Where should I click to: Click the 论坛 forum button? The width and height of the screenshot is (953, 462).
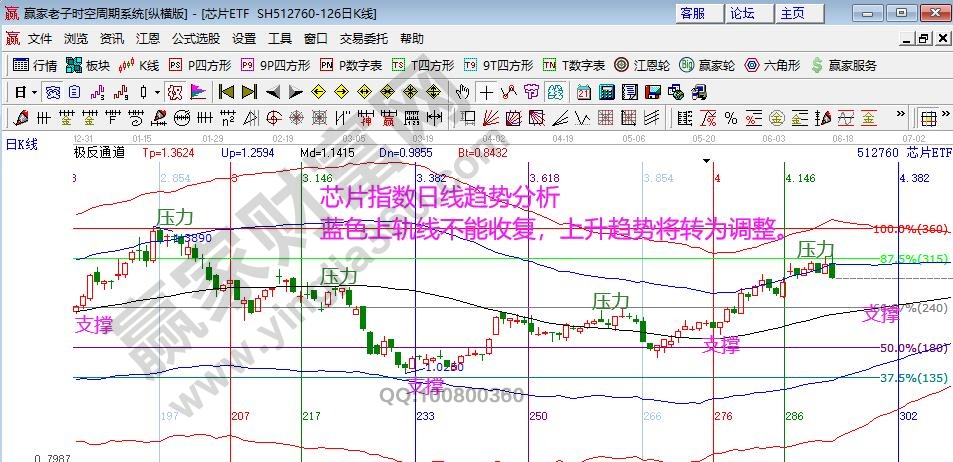[x=742, y=13]
